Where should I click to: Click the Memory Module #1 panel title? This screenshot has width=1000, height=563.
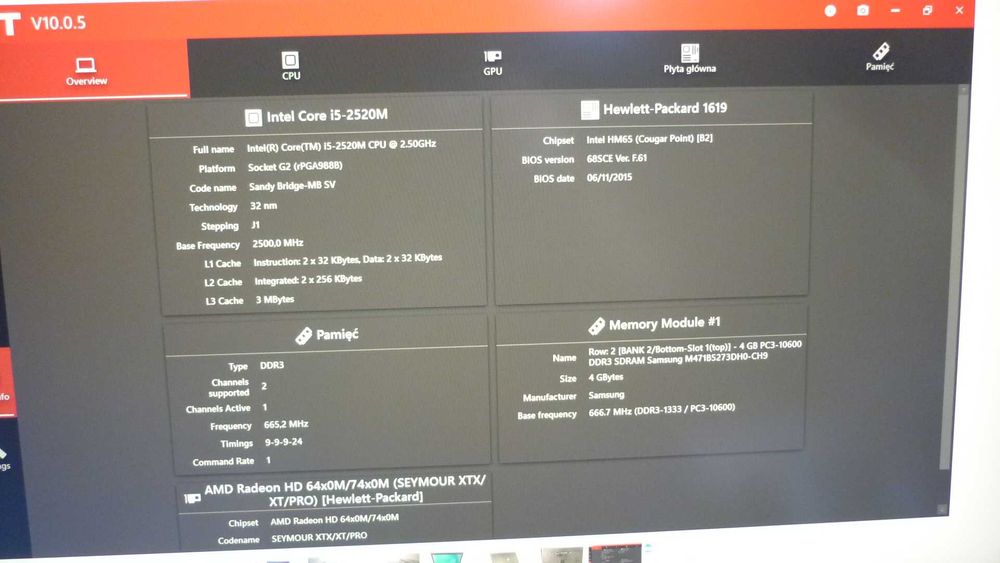[x=665, y=324]
